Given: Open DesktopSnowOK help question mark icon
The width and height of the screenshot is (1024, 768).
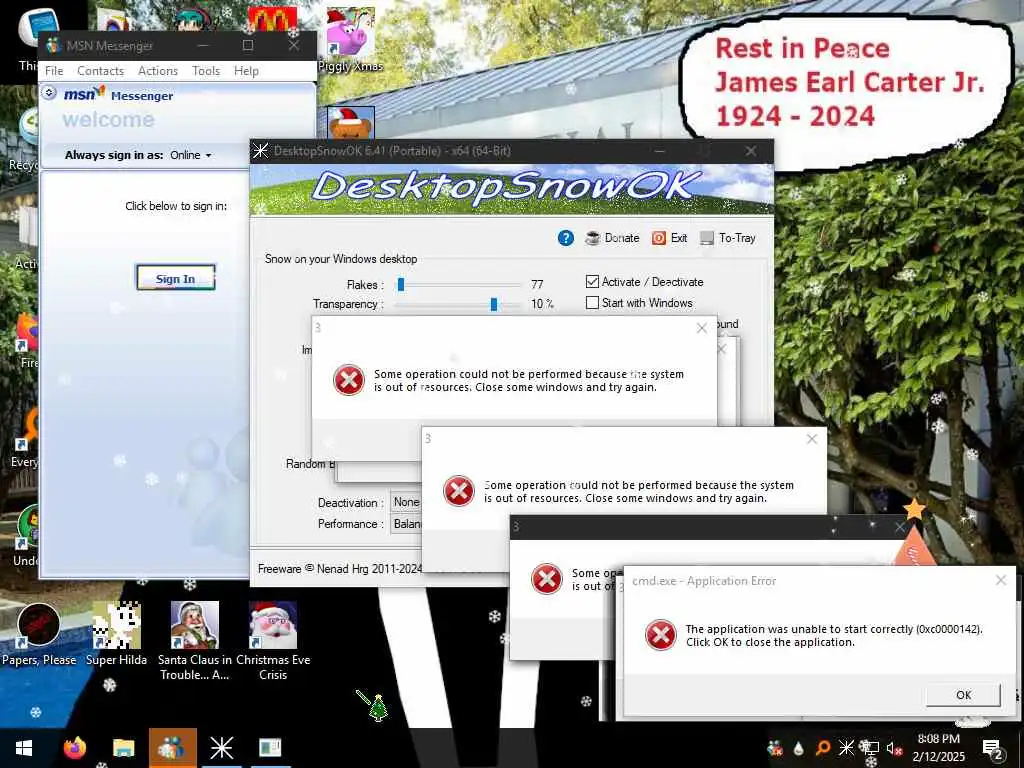Looking at the screenshot, I should pyautogui.click(x=566, y=238).
